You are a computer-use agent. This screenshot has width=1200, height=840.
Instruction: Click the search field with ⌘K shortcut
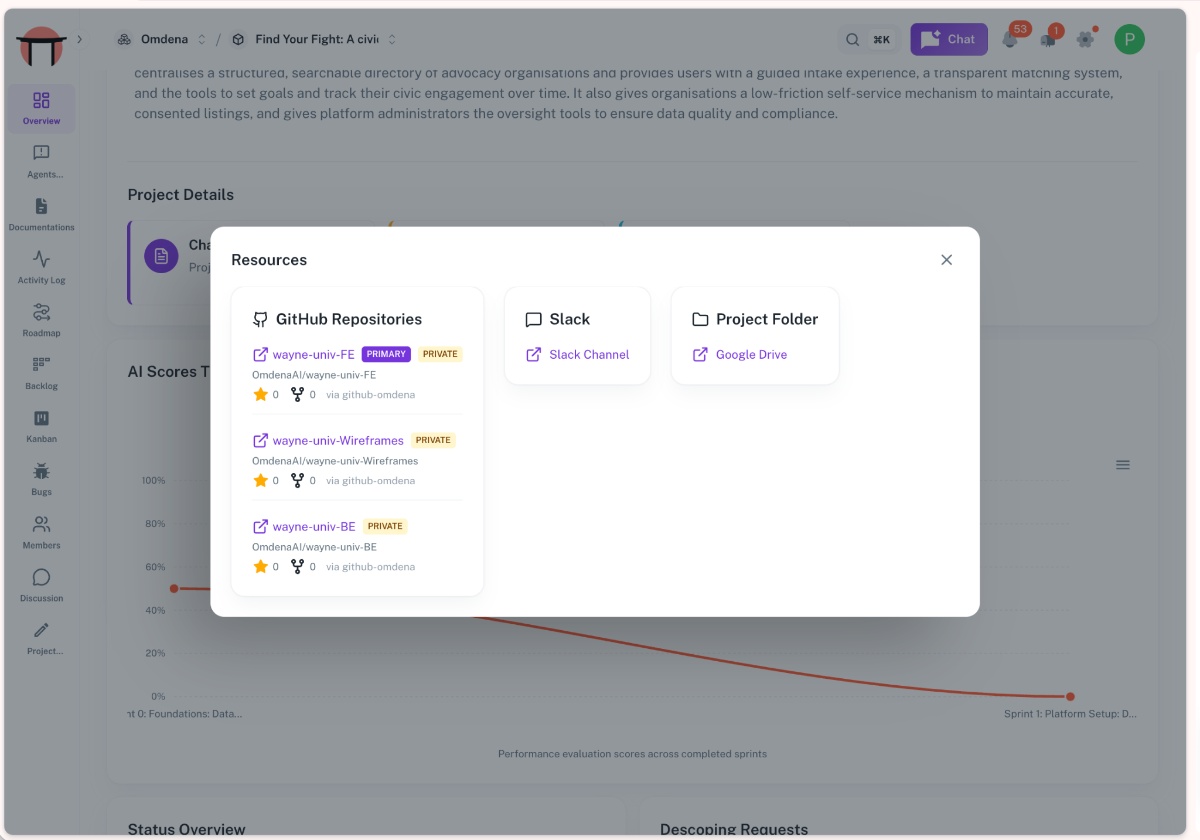(868, 39)
